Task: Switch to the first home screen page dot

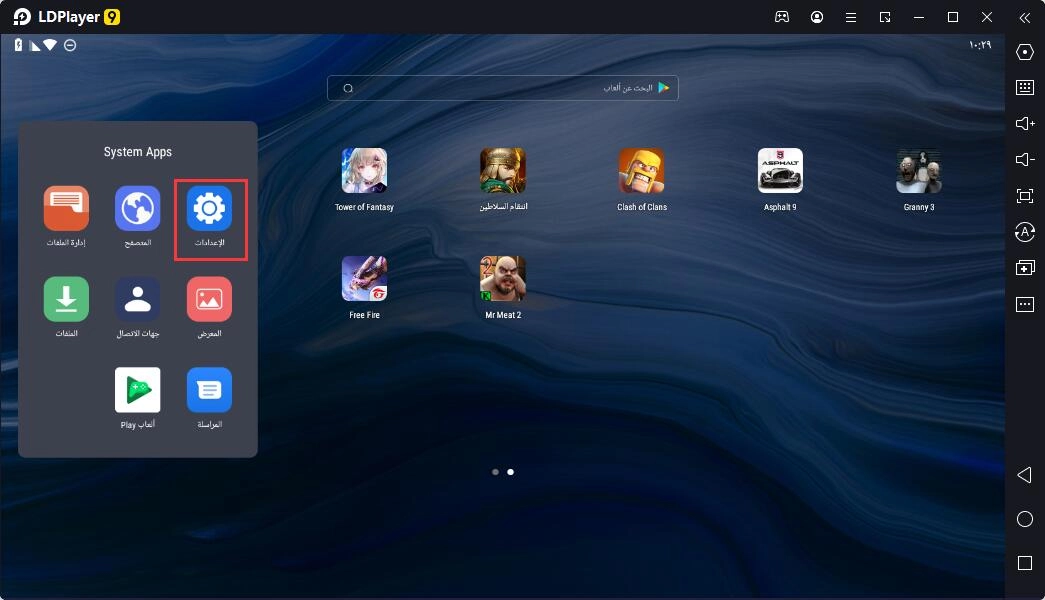Action: click(495, 472)
